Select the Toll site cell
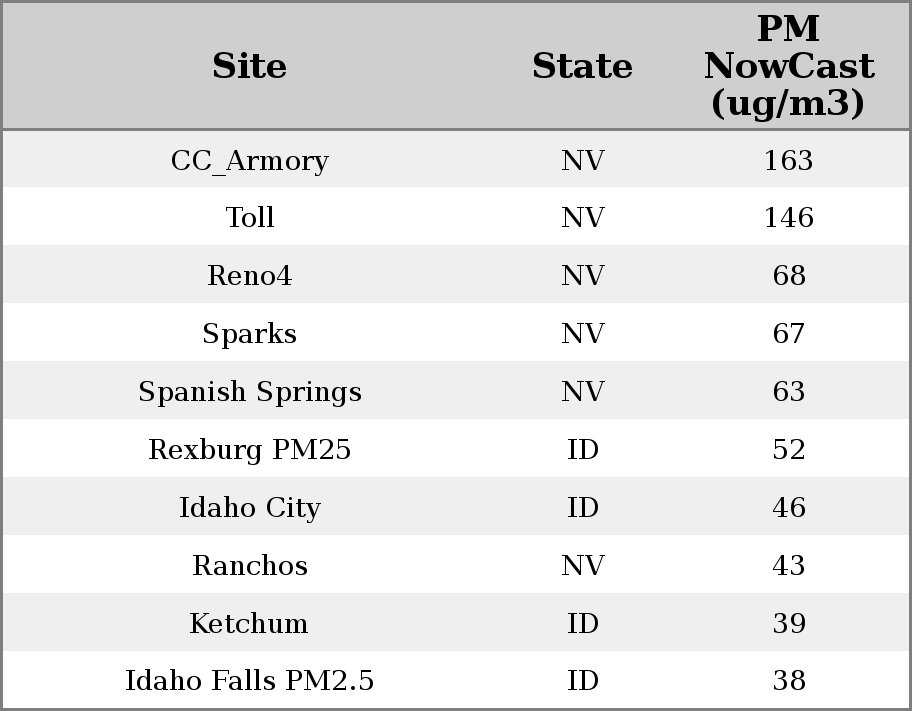 click(x=250, y=218)
